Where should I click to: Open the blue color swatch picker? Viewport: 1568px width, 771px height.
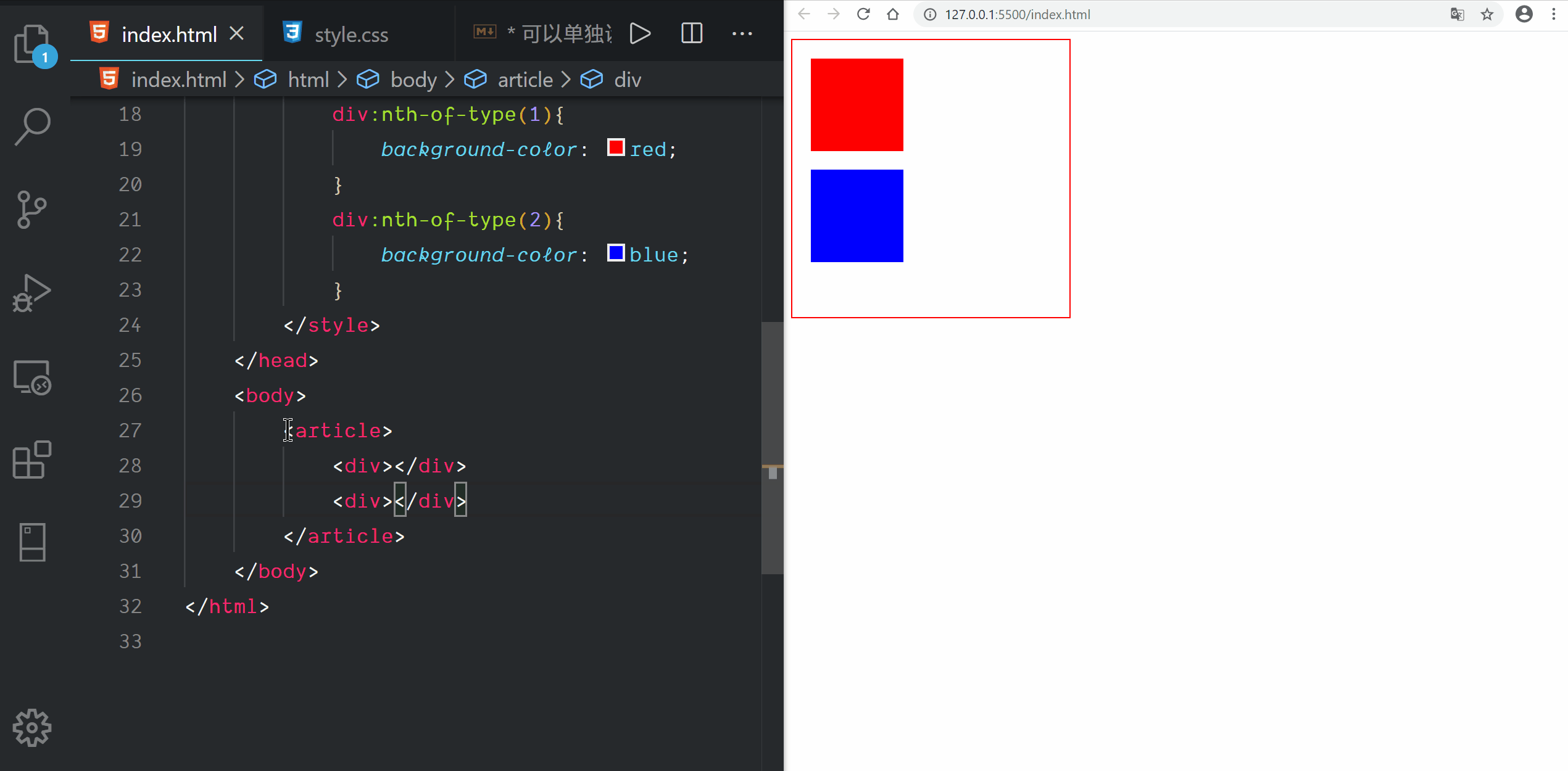616,253
